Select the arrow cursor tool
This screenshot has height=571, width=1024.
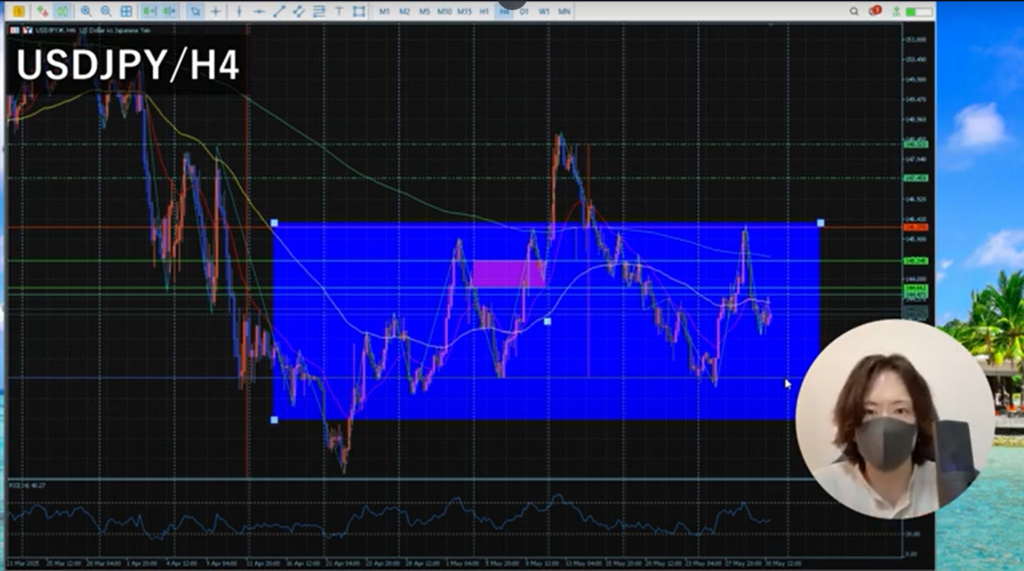195,11
